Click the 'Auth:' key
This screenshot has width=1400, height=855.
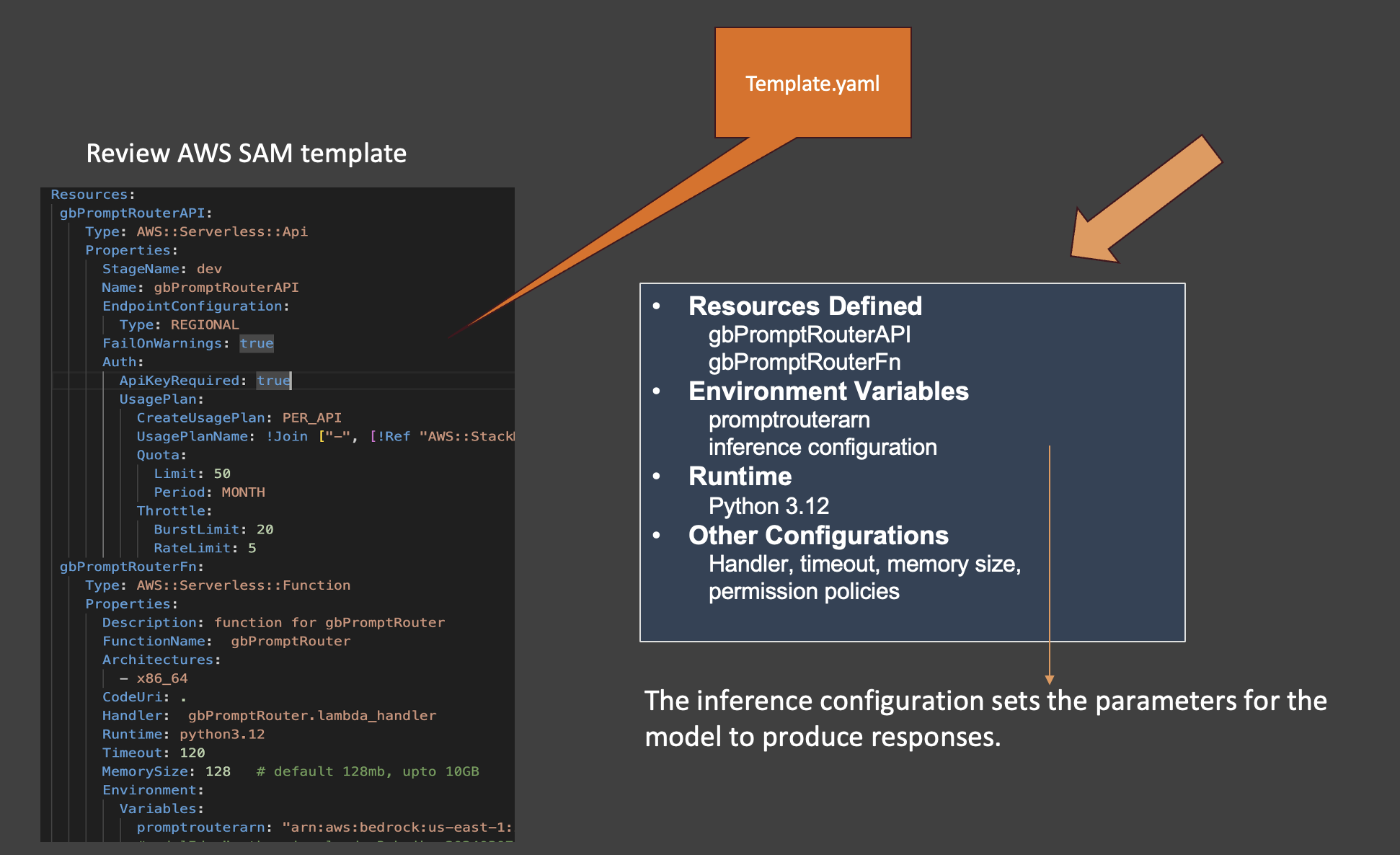pyautogui.click(x=123, y=362)
